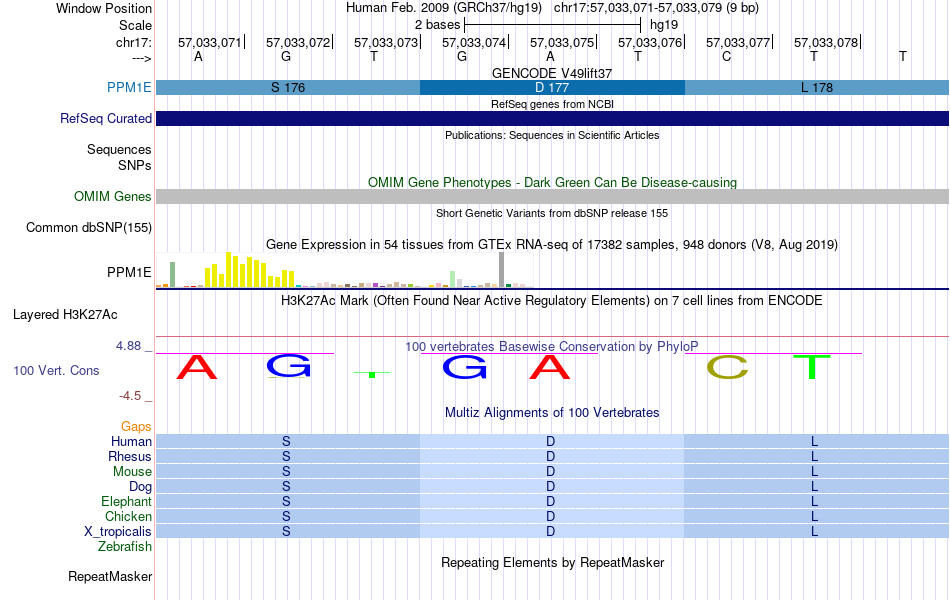
Task: Click the '2 bases' scale bar
Action: (552, 25)
